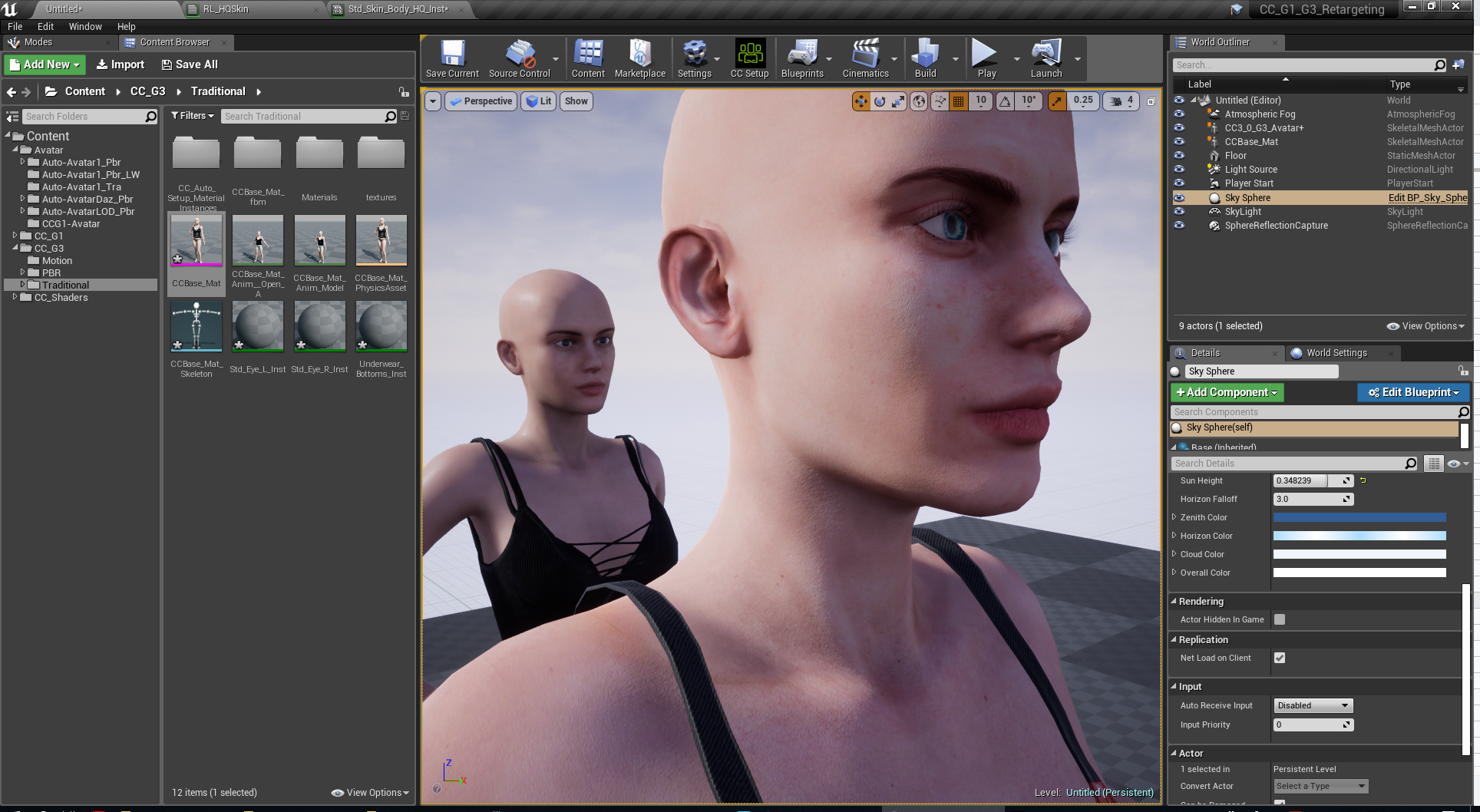Click the Lit view mode button

(x=539, y=101)
